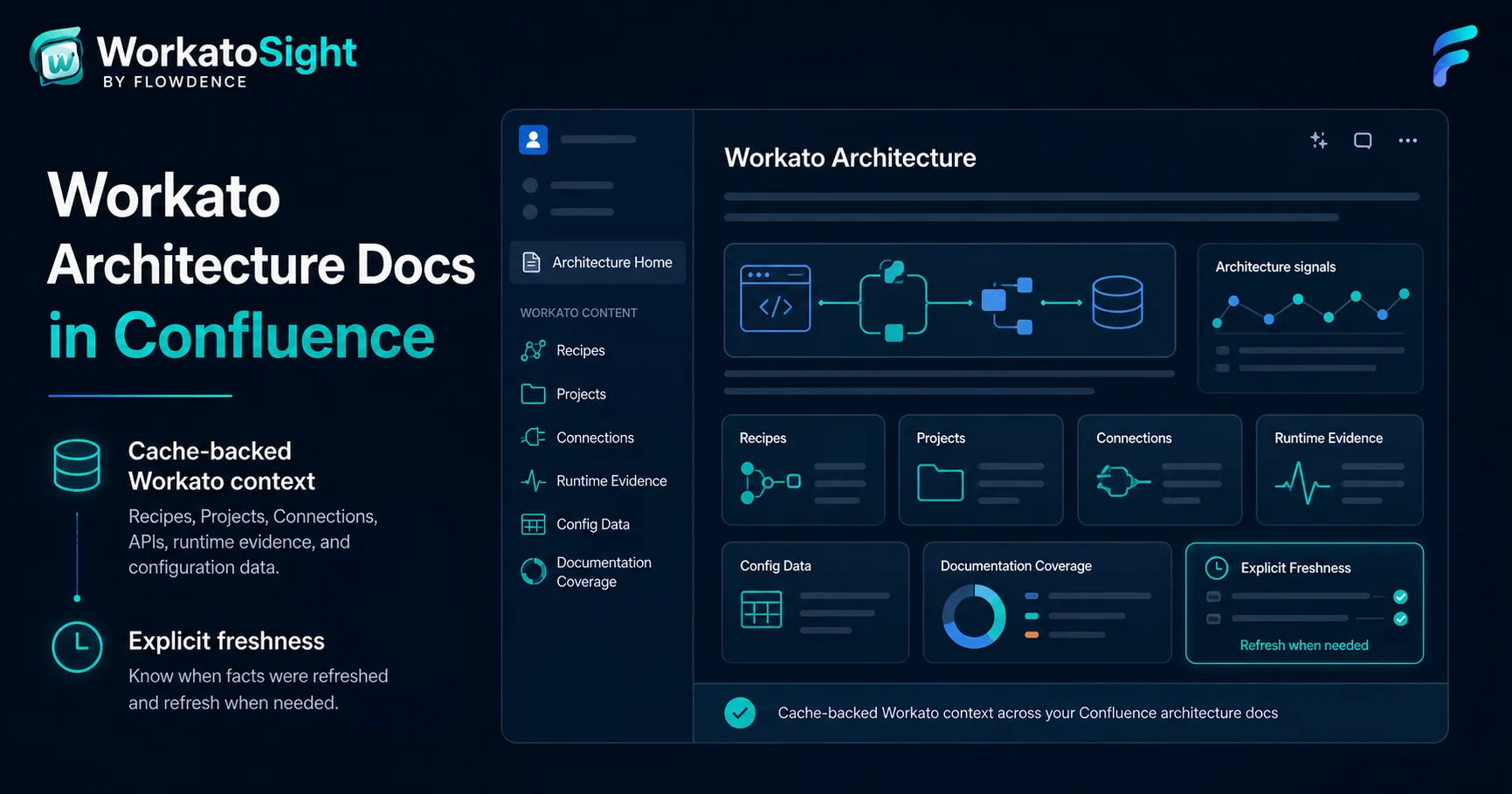Click the in Confluence headline text

click(x=241, y=336)
